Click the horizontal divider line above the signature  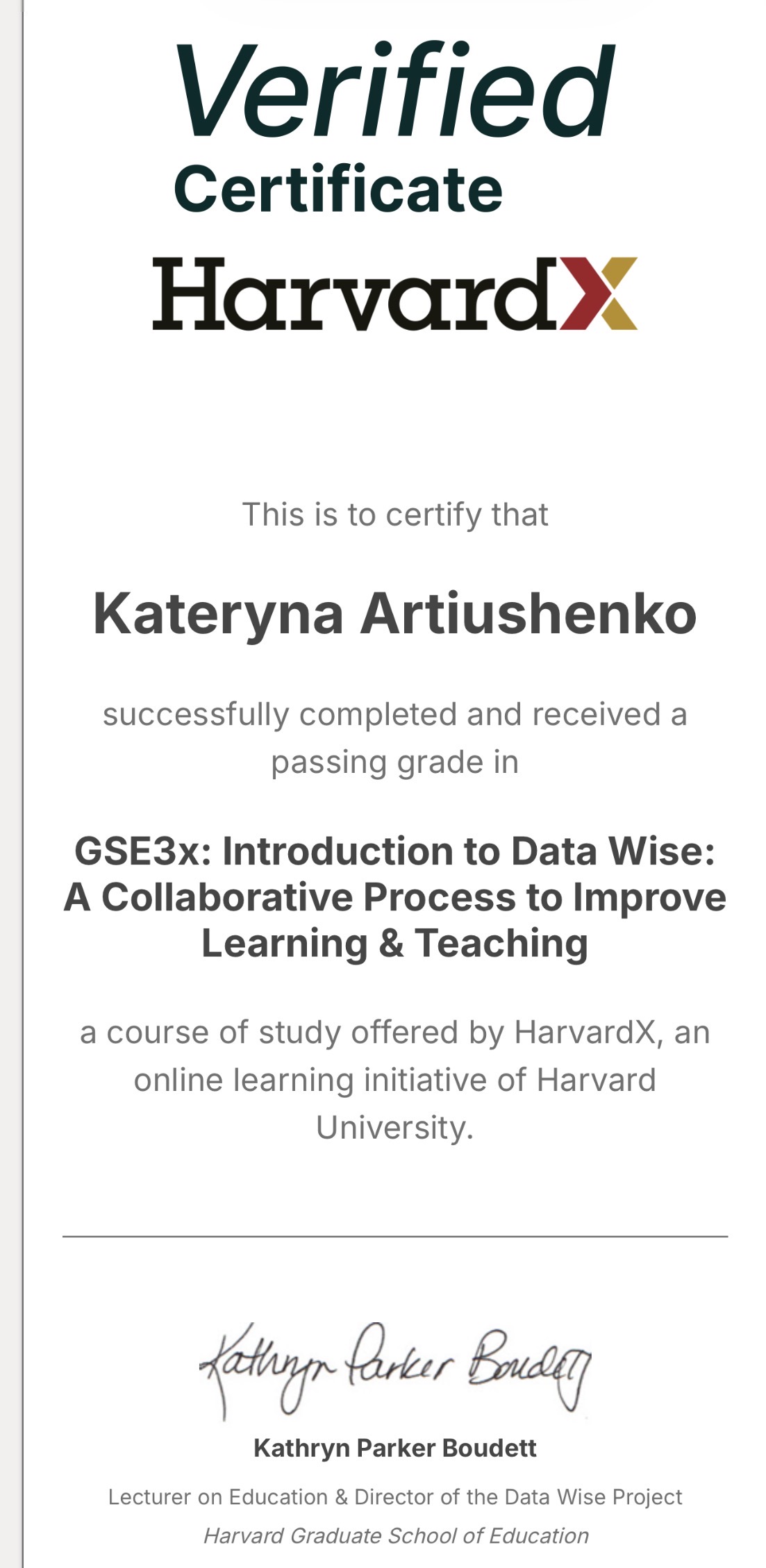(x=394, y=1237)
